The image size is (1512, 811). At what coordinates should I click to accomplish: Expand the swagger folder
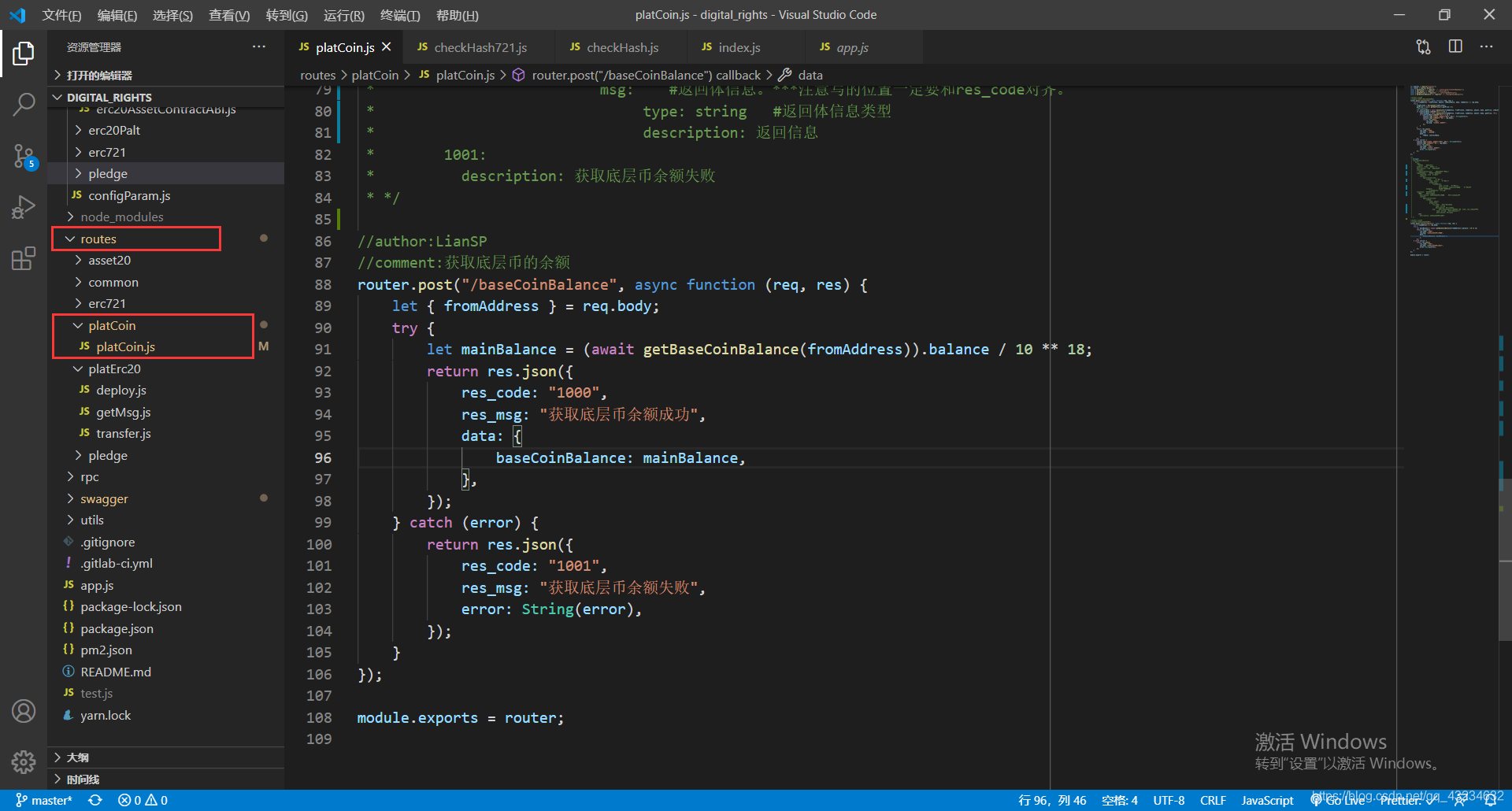(165, 498)
